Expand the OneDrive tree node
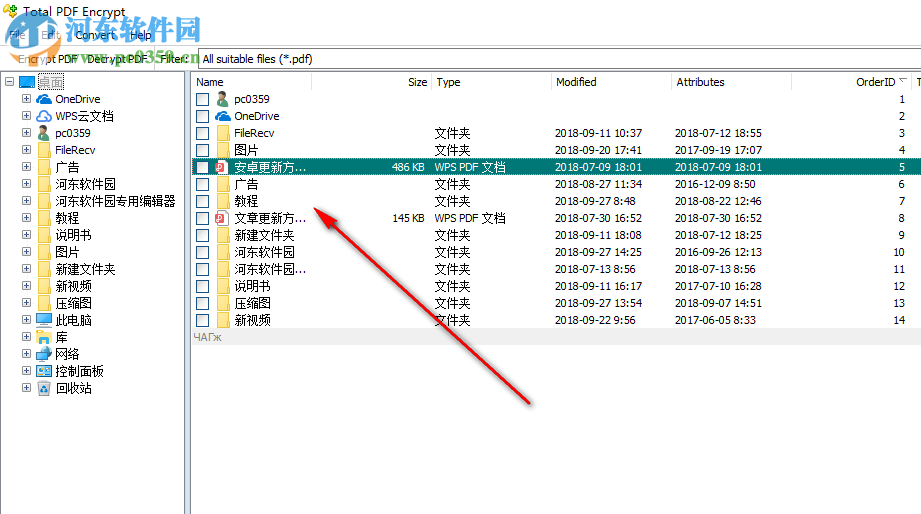Viewport: 921px width, 514px height. [x=26, y=99]
